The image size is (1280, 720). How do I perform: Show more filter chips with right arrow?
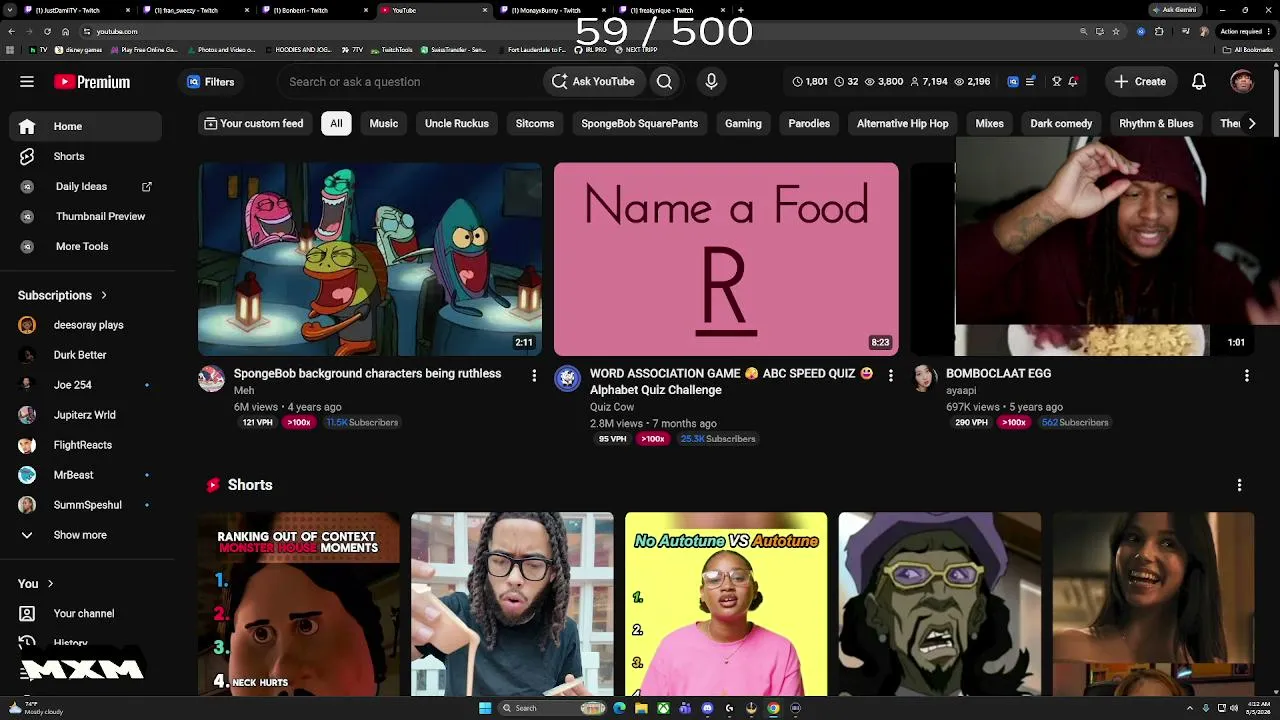coord(1251,124)
